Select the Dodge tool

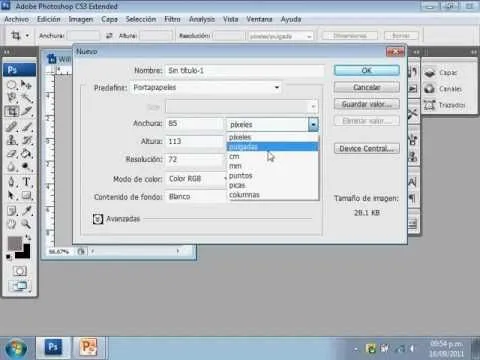click(x=27, y=166)
